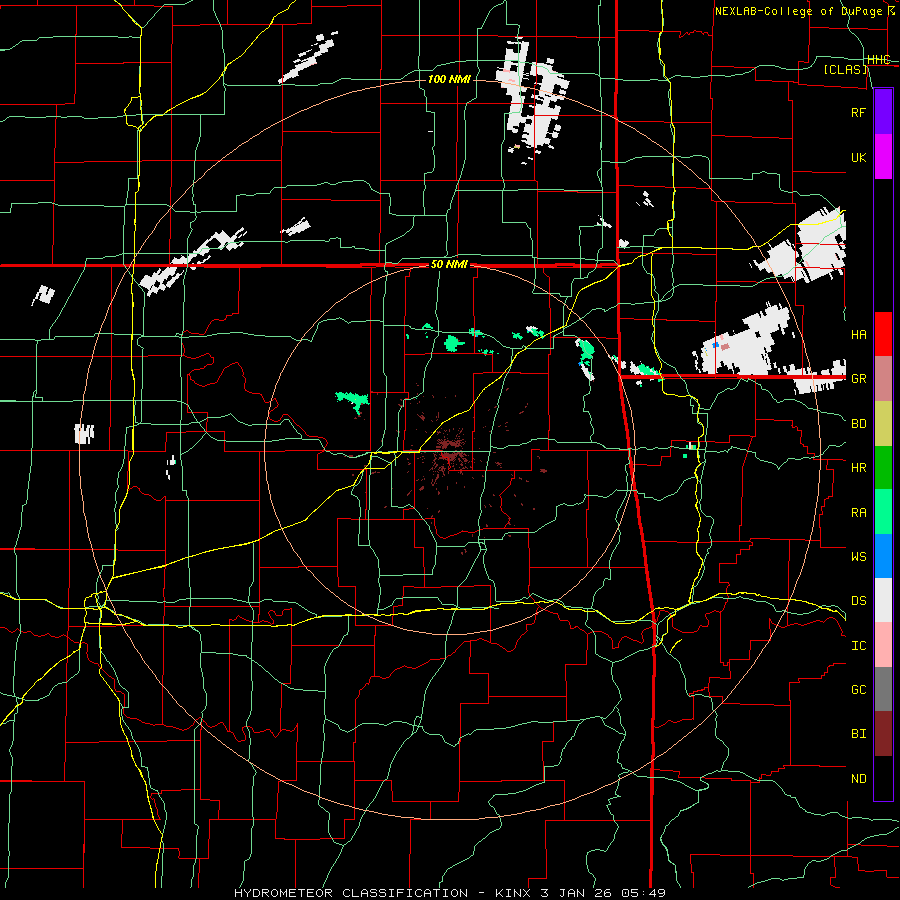Click the HA legend label
Image resolution: width=900 pixels, height=900 pixels.
858,335
